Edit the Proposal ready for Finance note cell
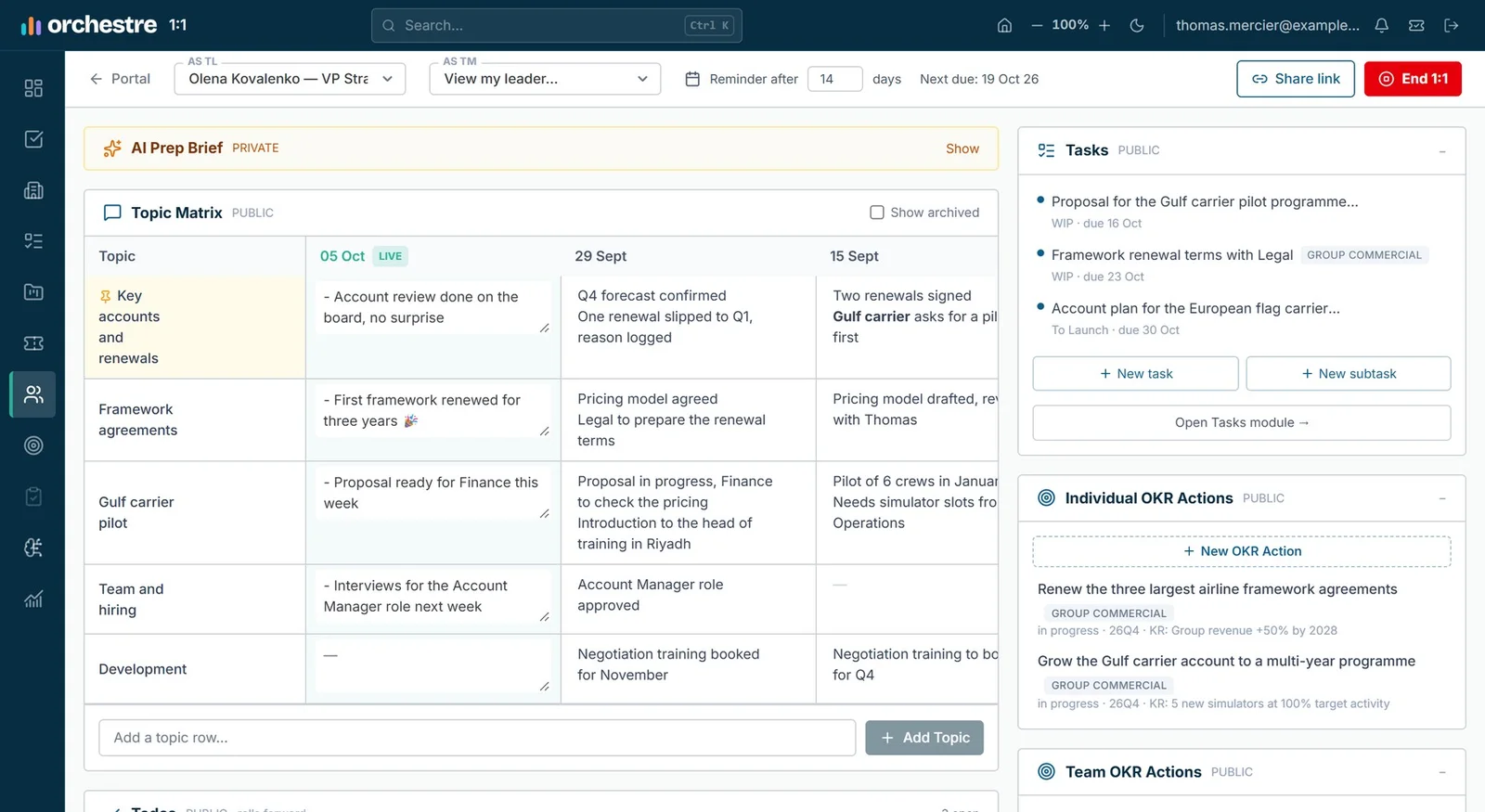1485x812 pixels. (433, 493)
